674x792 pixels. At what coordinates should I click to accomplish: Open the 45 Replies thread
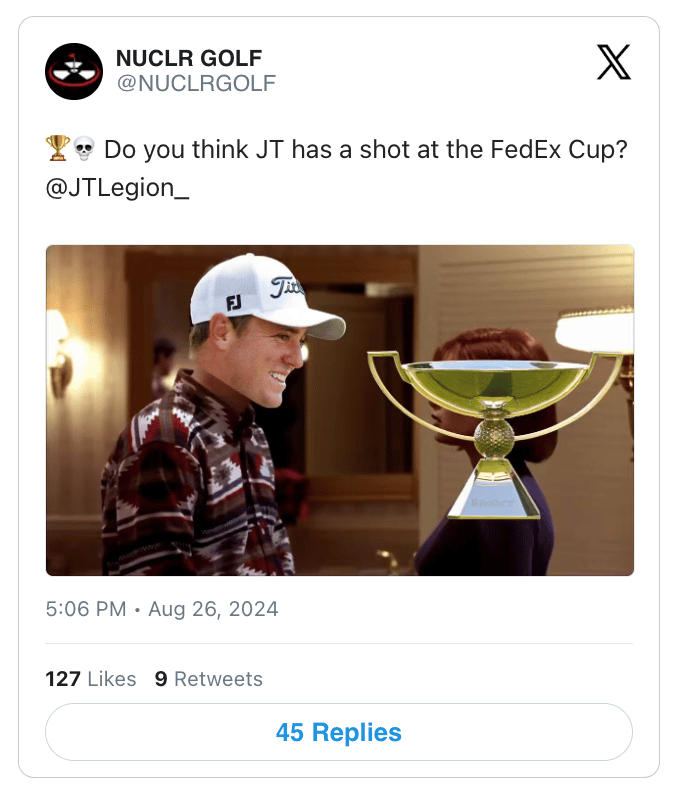pos(339,732)
